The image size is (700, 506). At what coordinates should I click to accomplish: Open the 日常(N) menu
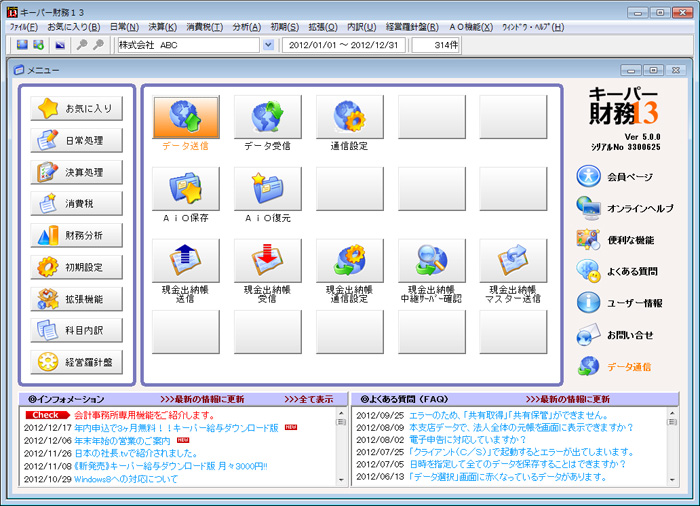124,27
